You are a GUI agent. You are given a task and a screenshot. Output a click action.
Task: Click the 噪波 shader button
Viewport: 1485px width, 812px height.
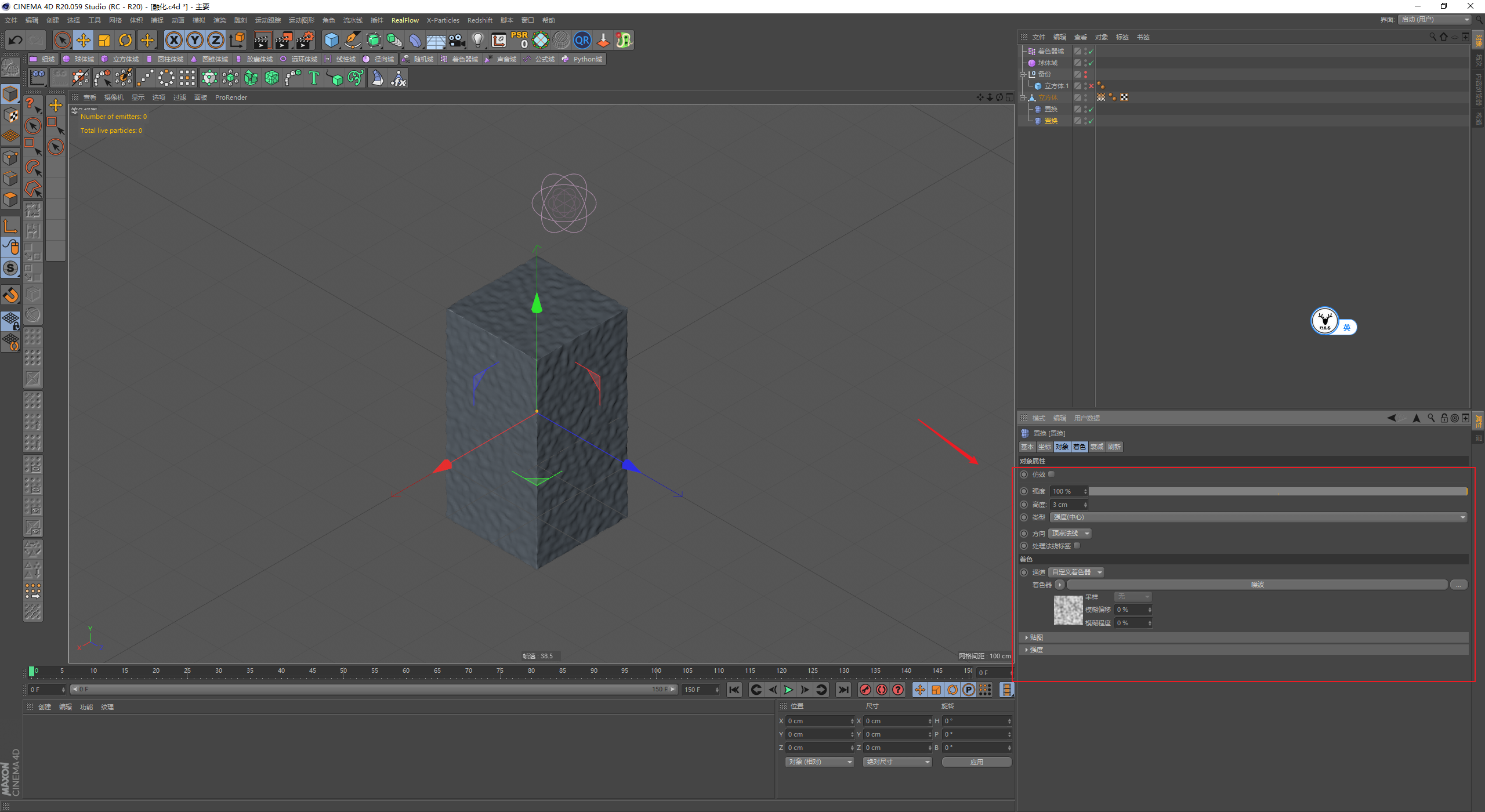(1256, 585)
